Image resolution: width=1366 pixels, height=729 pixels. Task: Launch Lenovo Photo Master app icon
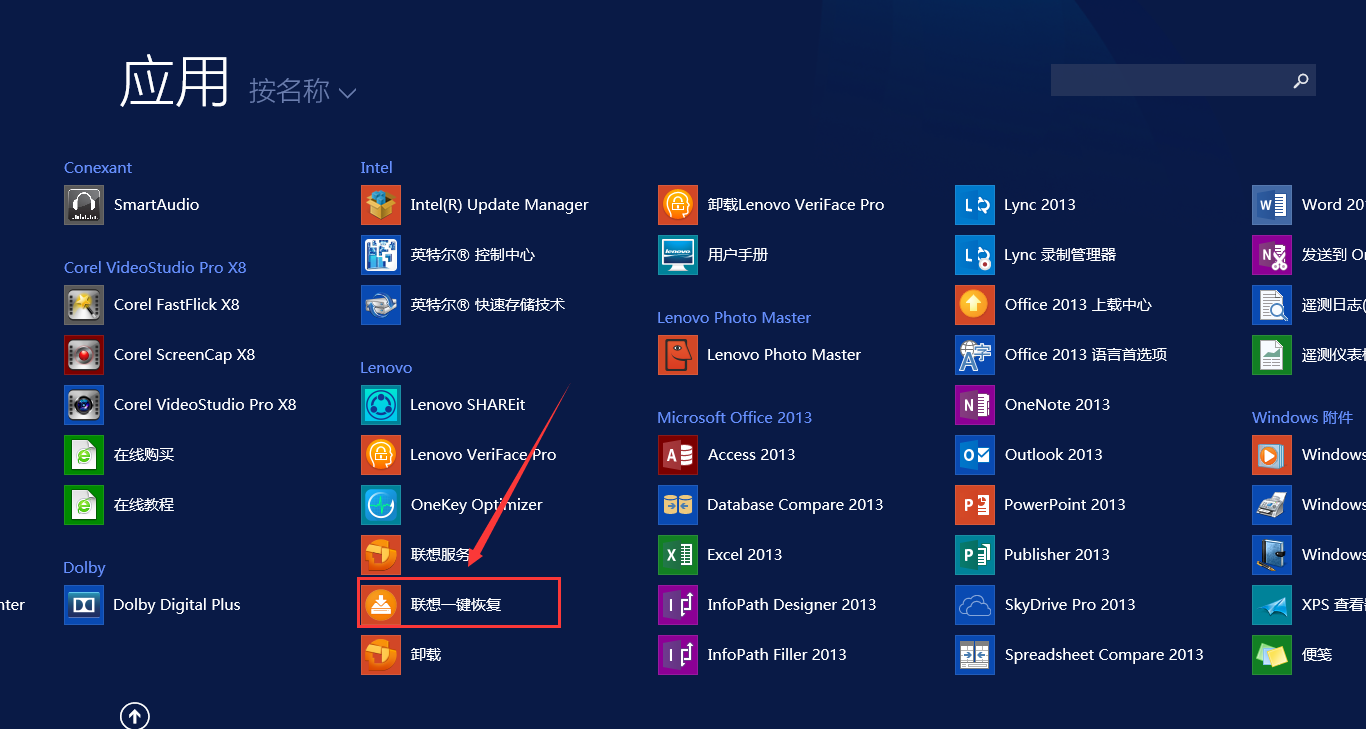coord(678,355)
